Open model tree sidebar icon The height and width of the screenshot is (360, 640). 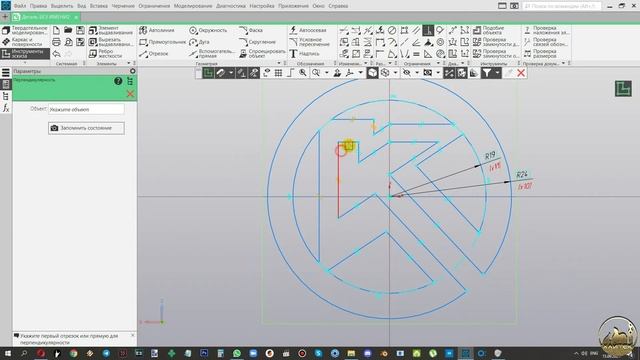[x=6, y=96]
